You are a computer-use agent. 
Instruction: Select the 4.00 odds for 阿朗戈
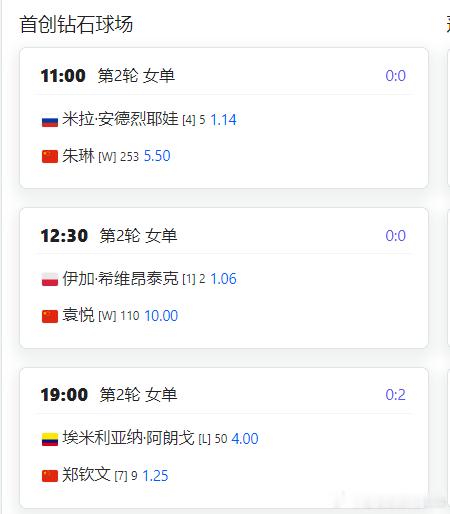(x=245, y=439)
